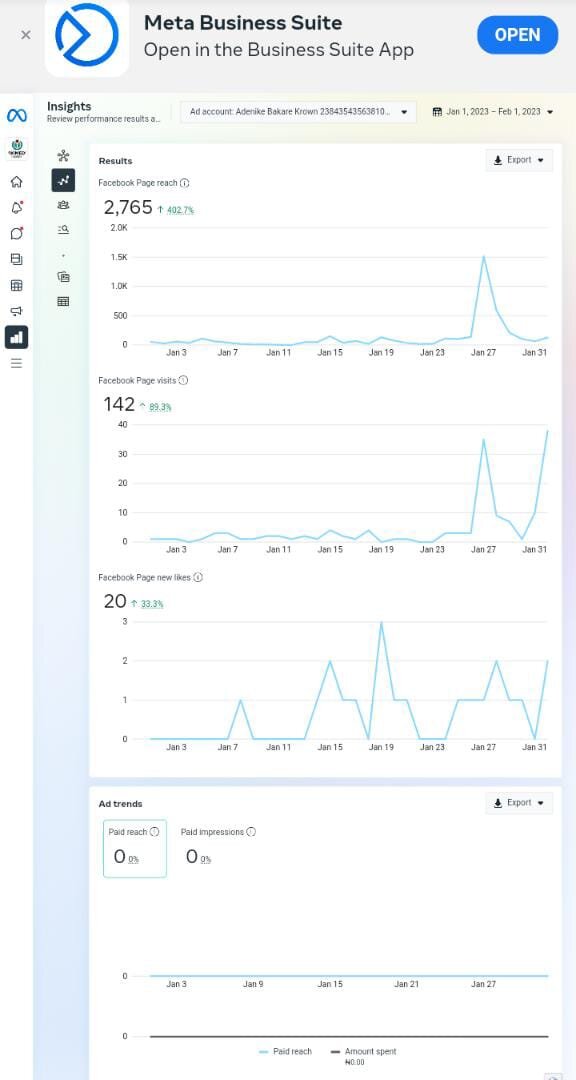
Task: Expand the Export dropdown in Ad trends
Action: pyautogui.click(x=519, y=802)
